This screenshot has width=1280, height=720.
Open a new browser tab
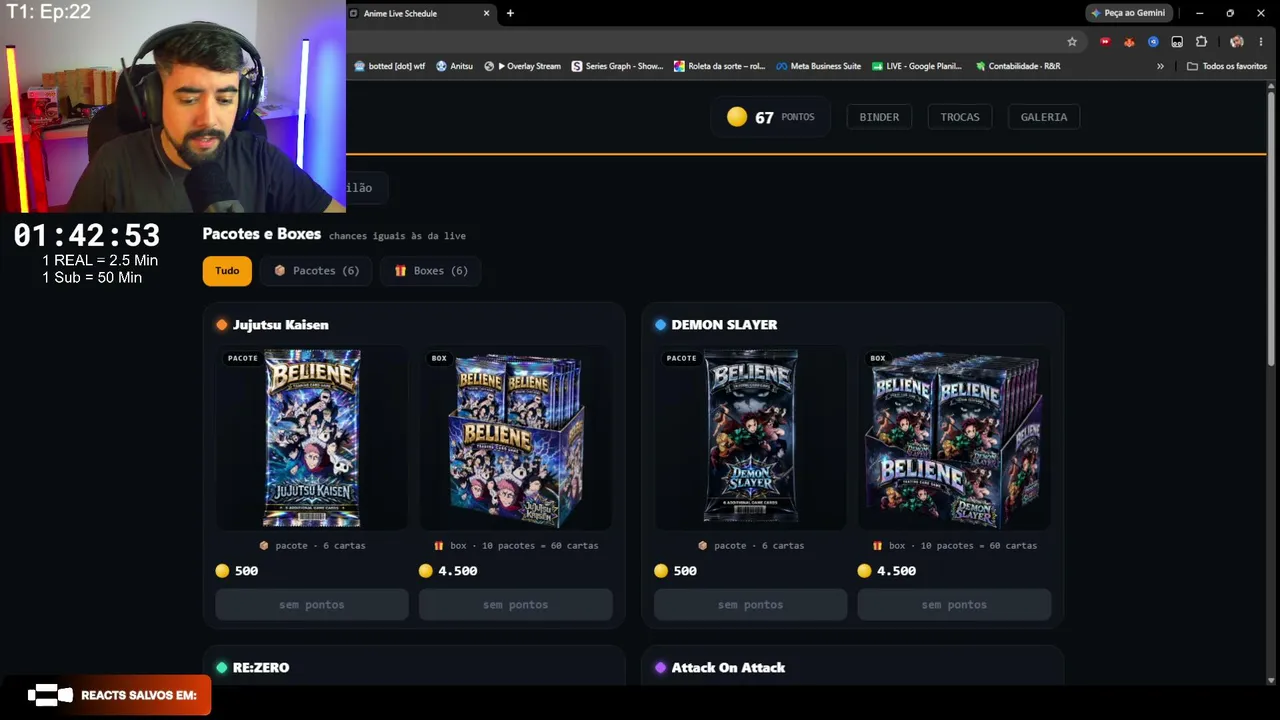tap(510, 13)
